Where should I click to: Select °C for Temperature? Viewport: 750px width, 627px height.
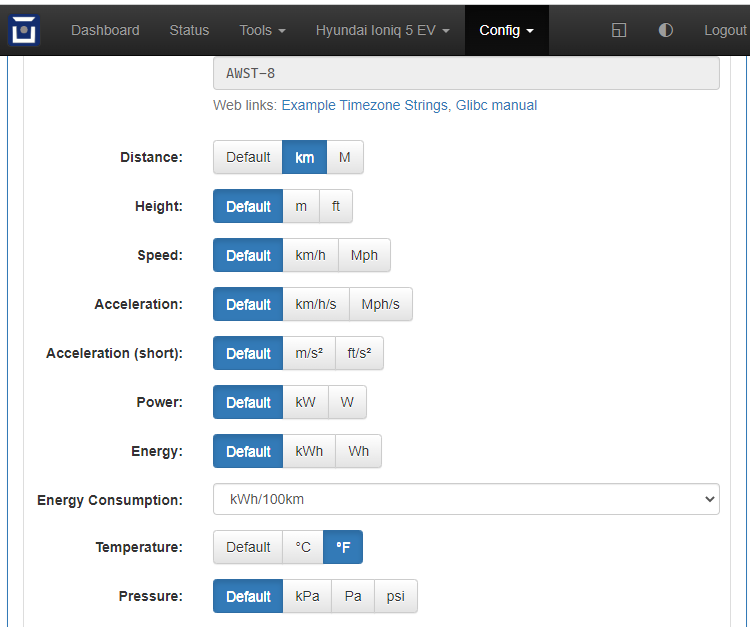(302, 547)
